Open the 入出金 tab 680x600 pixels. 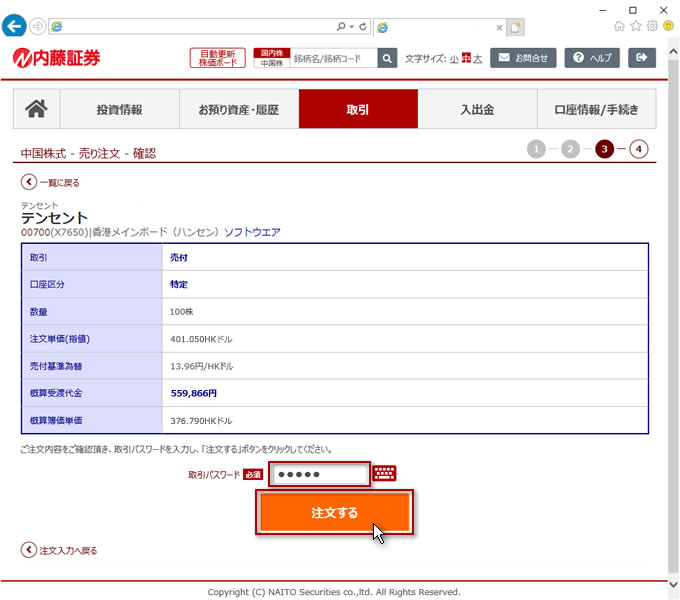click(x=477, y=109)
